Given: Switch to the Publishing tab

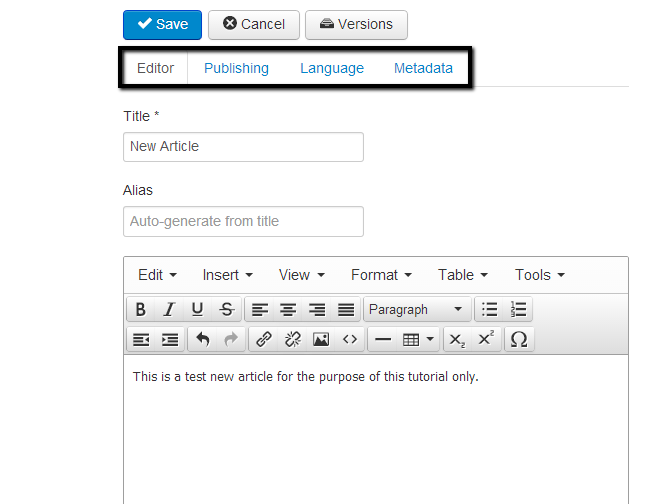Looking at the screenshot, I should tap(236, 69).
